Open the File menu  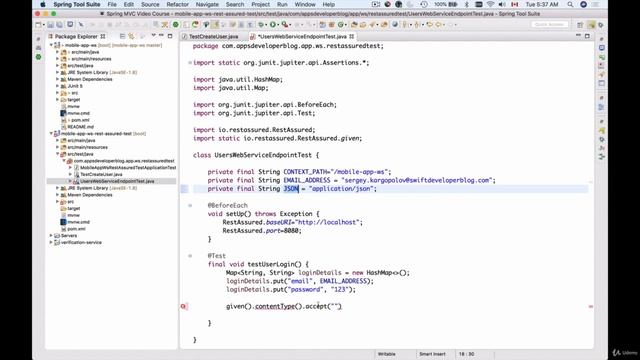point(112,4)
